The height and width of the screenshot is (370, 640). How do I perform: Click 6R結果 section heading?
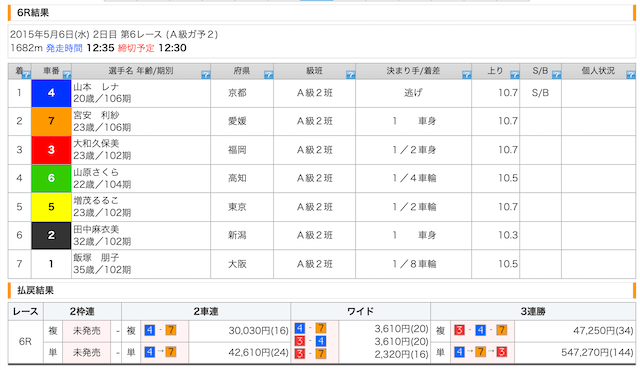click(x=33, y=13)
